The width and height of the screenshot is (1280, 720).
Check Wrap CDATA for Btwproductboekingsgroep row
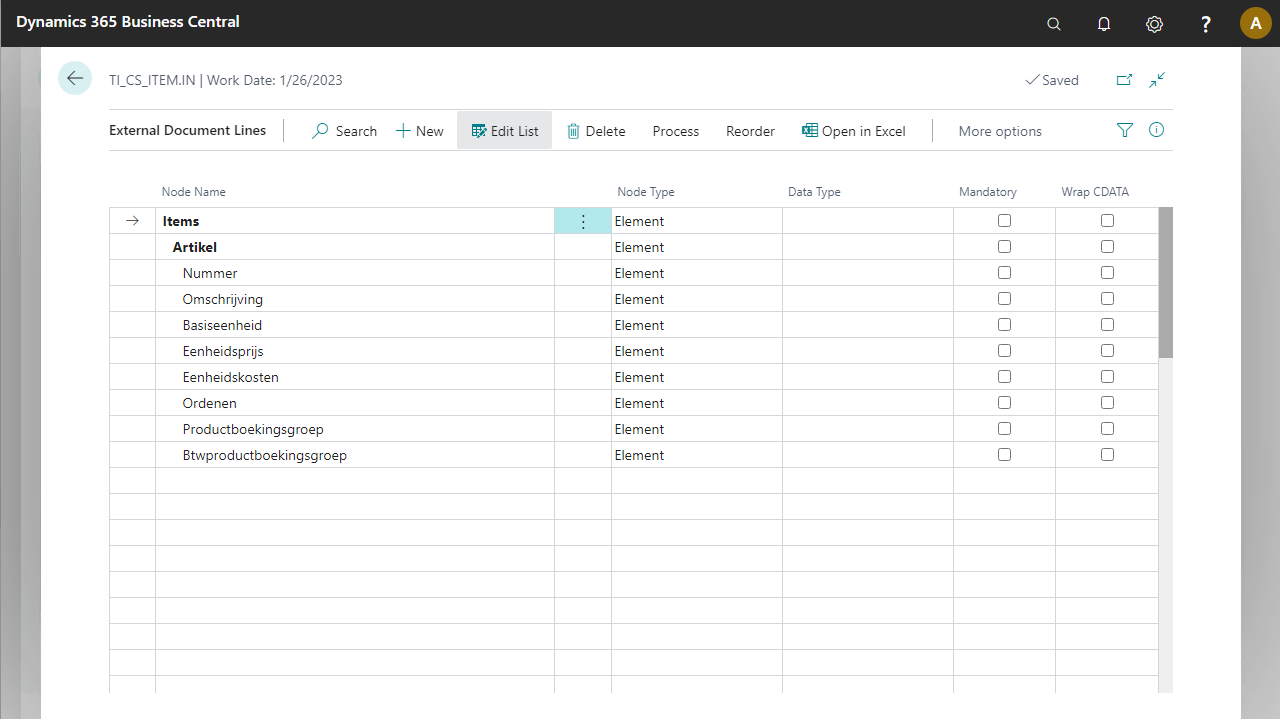click(1107, 455)
